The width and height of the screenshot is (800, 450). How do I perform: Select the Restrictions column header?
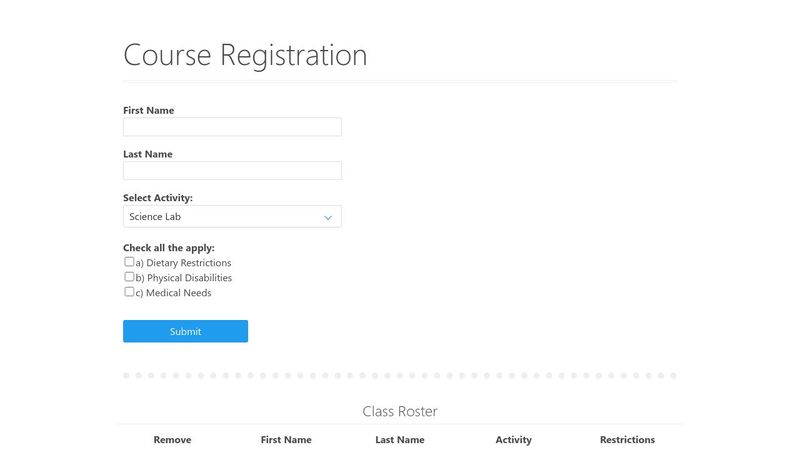pyautogui.click(x=628, y=440)
